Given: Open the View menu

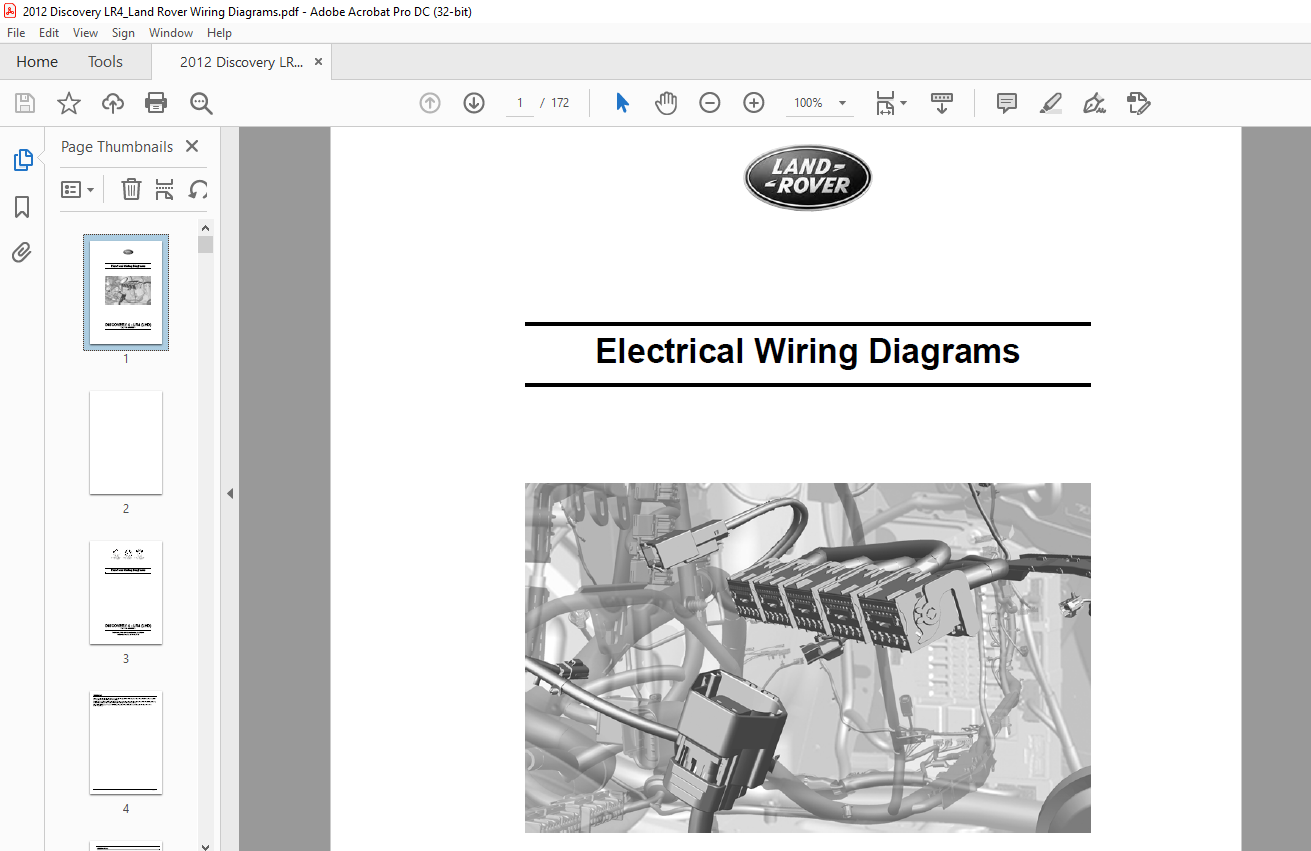Looking at the screenshot, I should point(86,33).
